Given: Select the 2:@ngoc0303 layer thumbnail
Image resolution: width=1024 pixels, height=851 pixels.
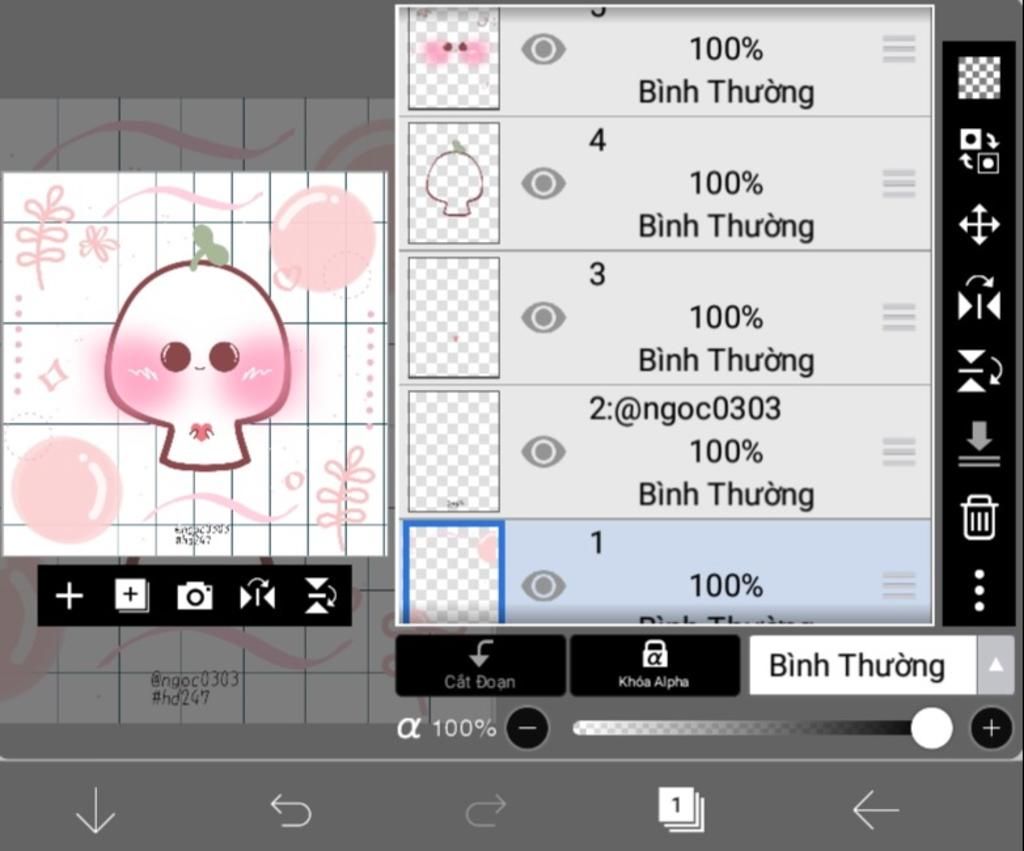Looking at the screenshot, I should click(x=454, y=451).
